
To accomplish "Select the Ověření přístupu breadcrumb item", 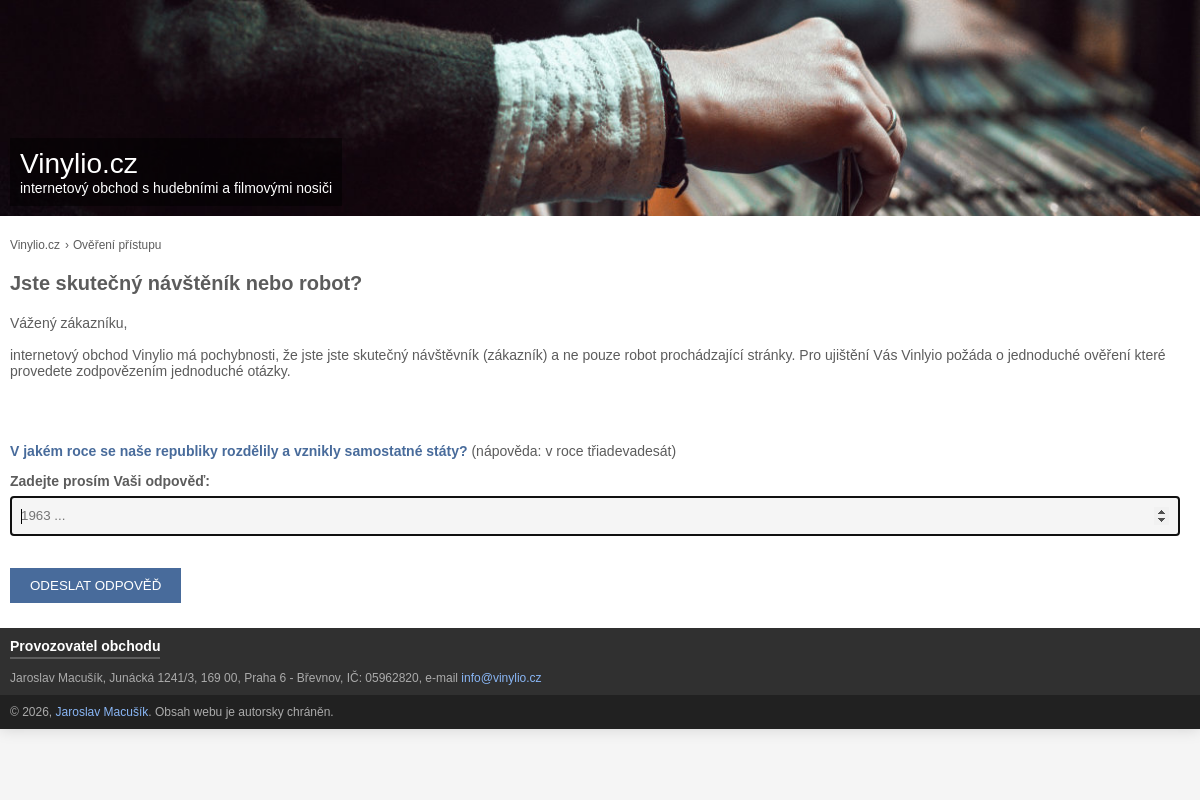I will coord(117,245).
